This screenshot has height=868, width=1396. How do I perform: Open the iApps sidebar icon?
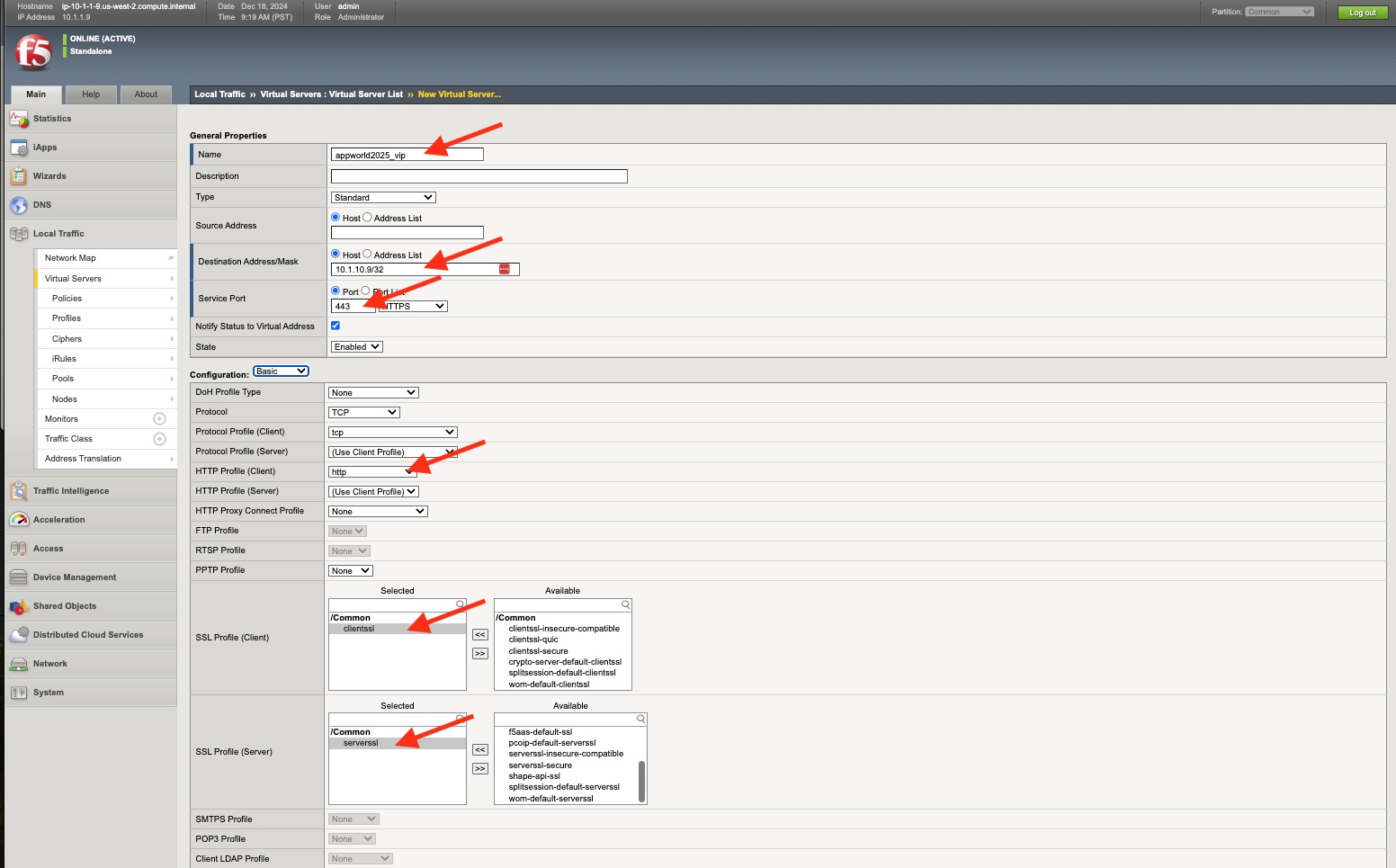pyautogui.click(x=19, y=148)
